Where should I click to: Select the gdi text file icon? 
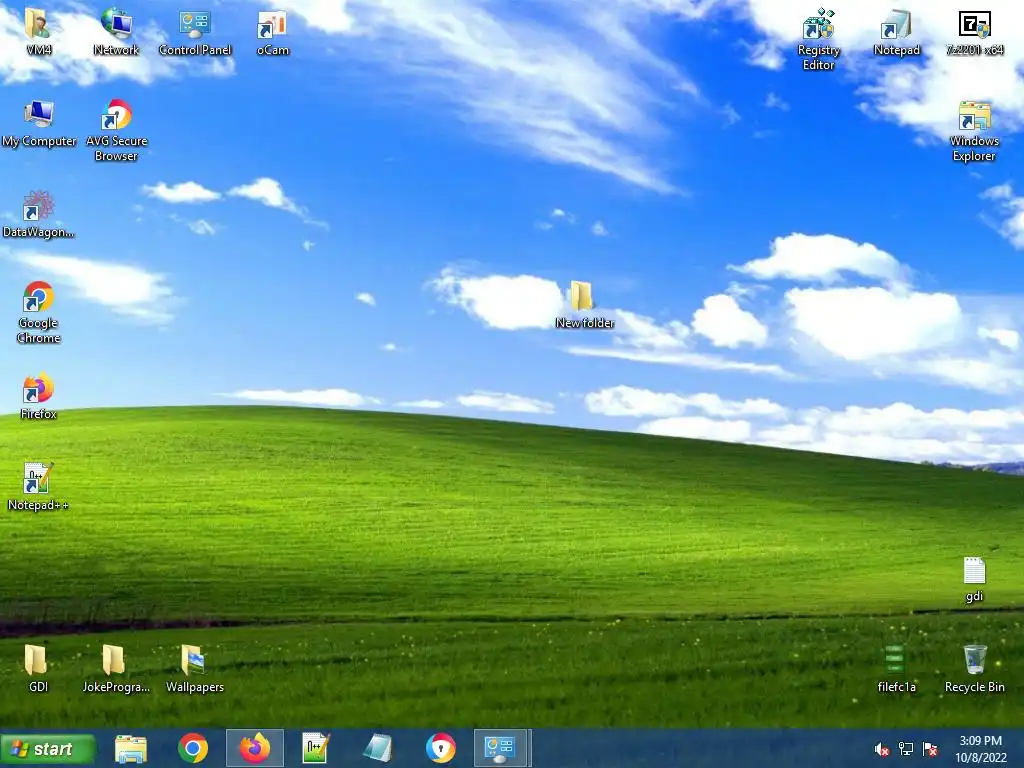coord(974,571)
